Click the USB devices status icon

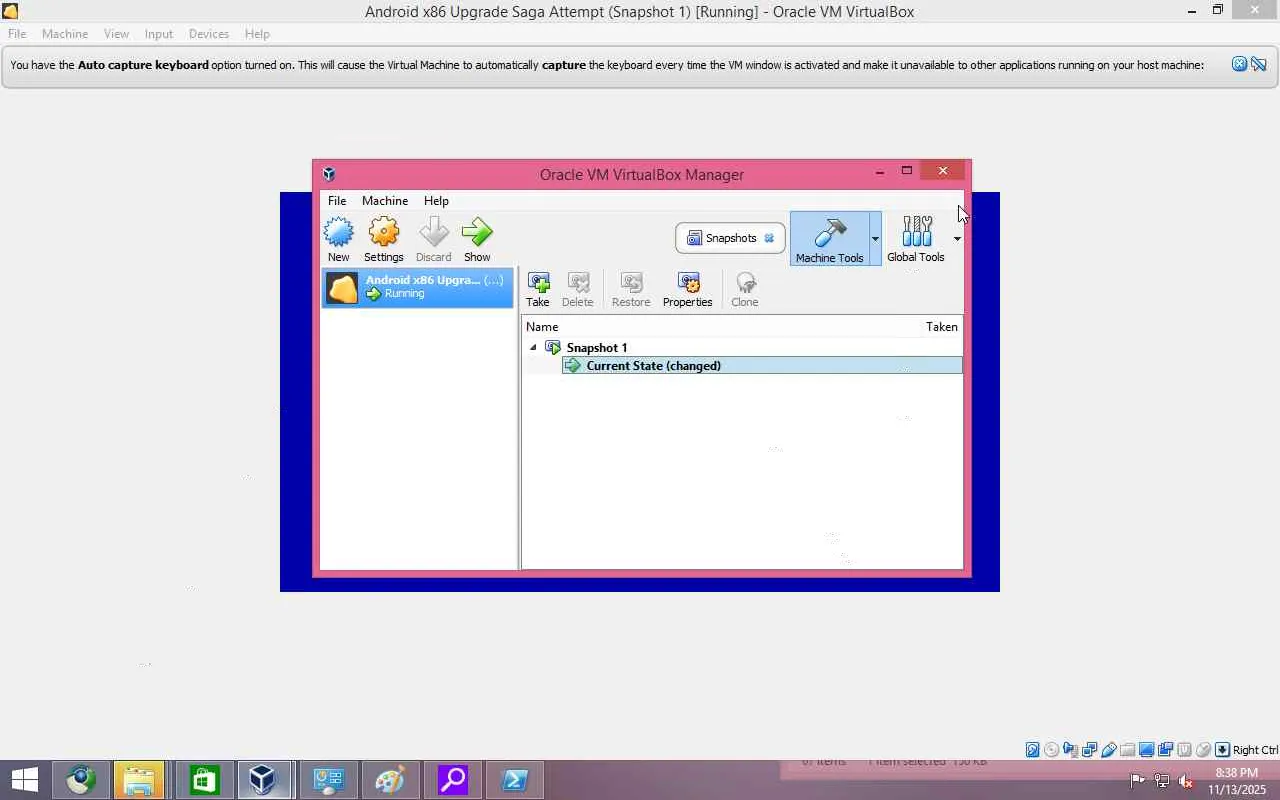[x=1109, y=750]
